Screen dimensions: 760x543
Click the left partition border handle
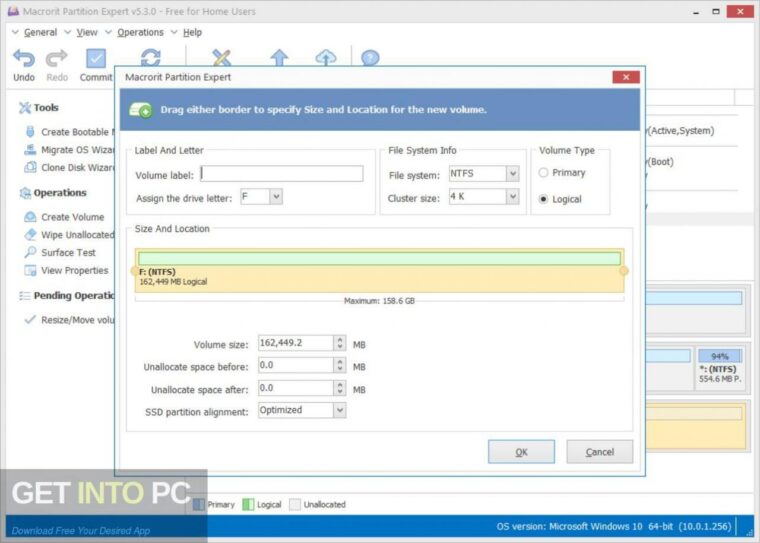point(135,271)
